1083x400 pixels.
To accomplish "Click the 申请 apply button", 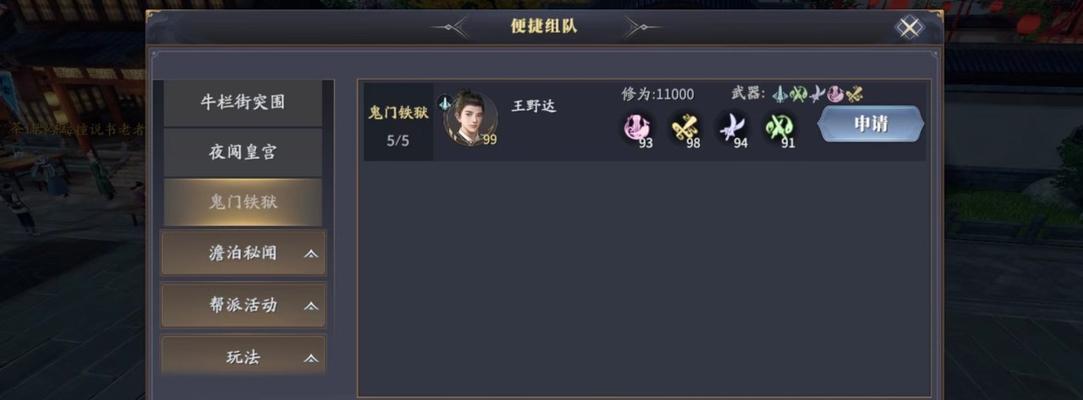I will pyautogui.click(x=870, y=124).
